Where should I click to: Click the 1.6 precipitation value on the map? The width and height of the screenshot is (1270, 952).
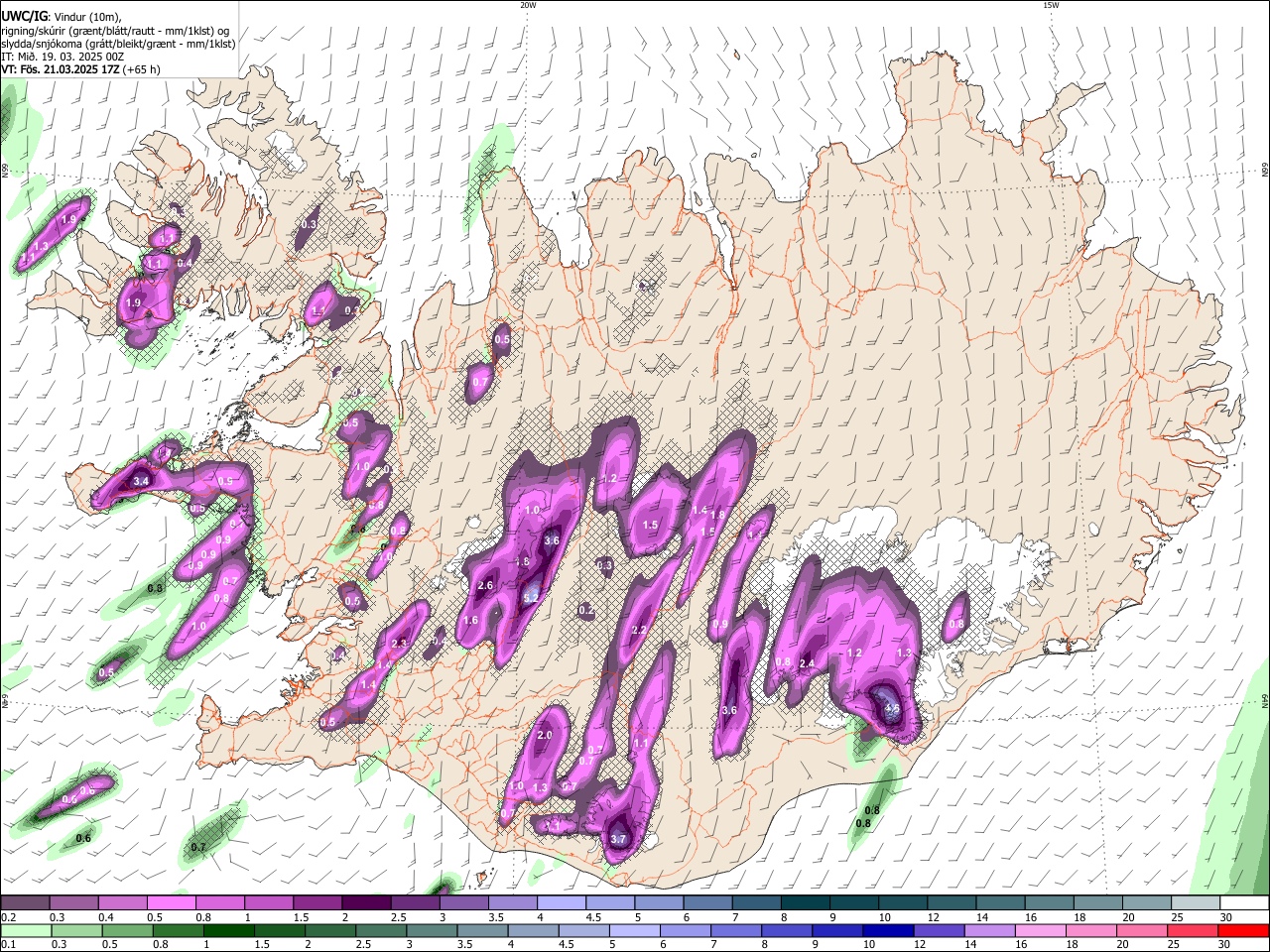470,621
